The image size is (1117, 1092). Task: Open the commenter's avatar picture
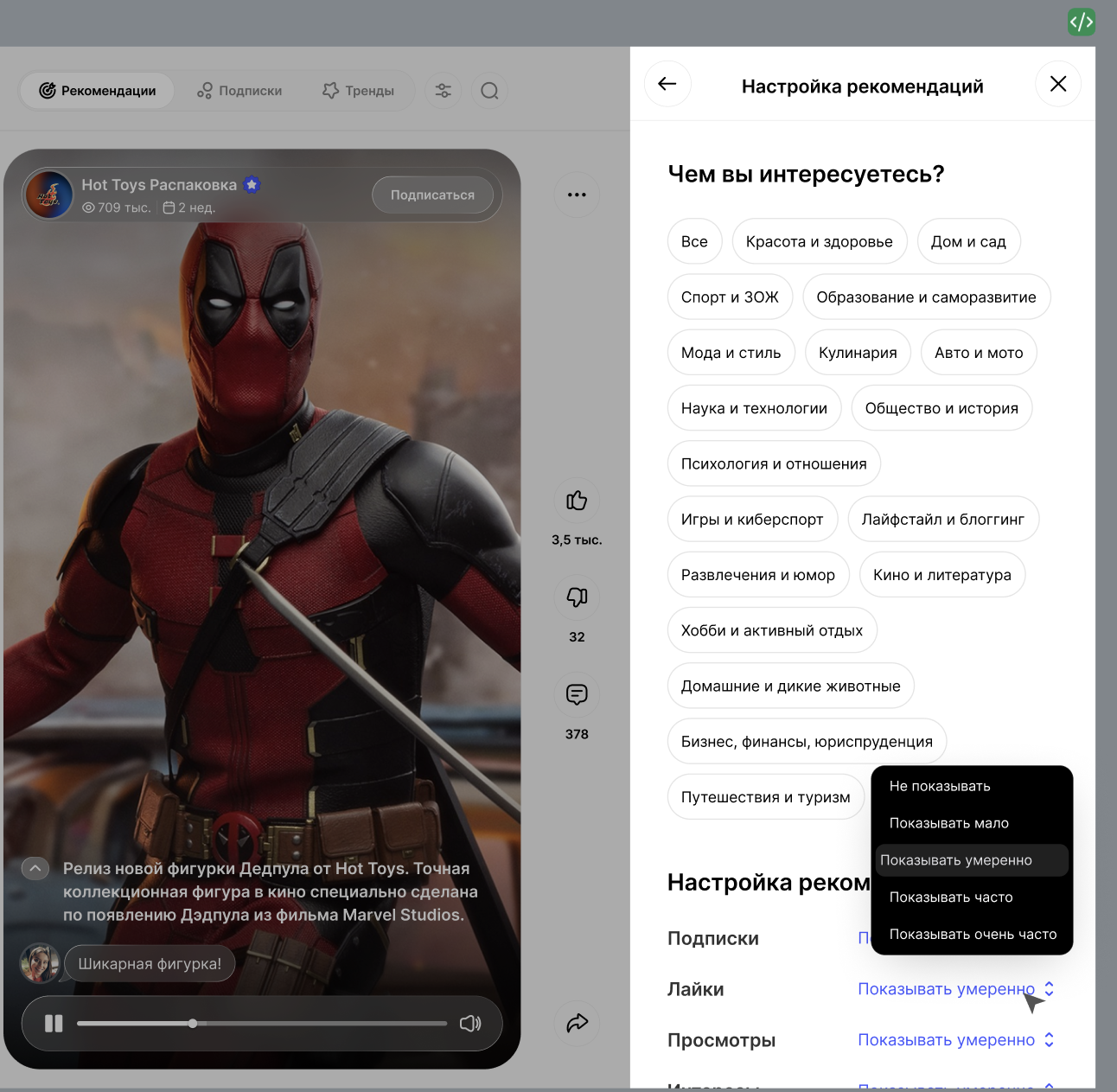[x=40, y=963]
